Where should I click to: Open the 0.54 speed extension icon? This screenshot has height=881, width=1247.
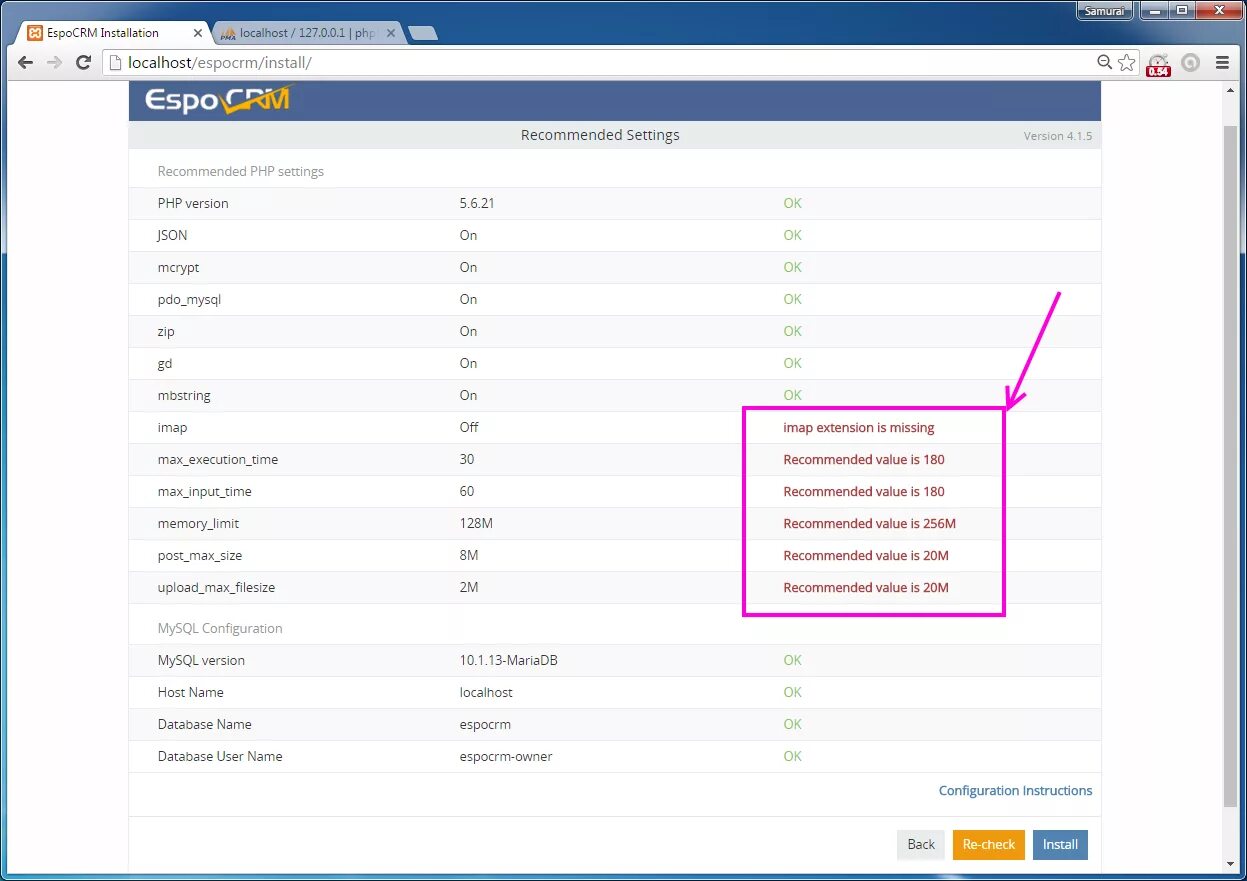click(1158, 64)
